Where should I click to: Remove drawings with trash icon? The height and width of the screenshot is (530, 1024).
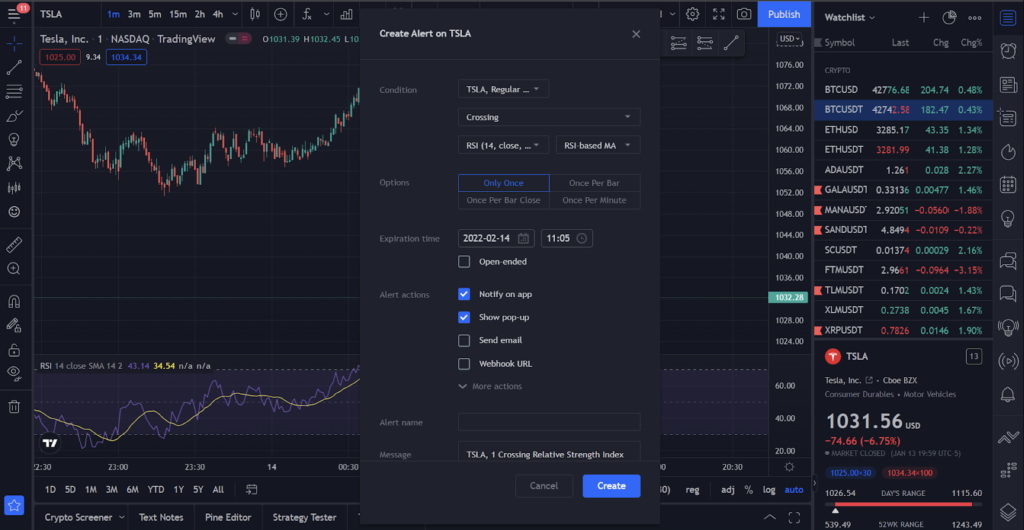click(x=14, y=407)
